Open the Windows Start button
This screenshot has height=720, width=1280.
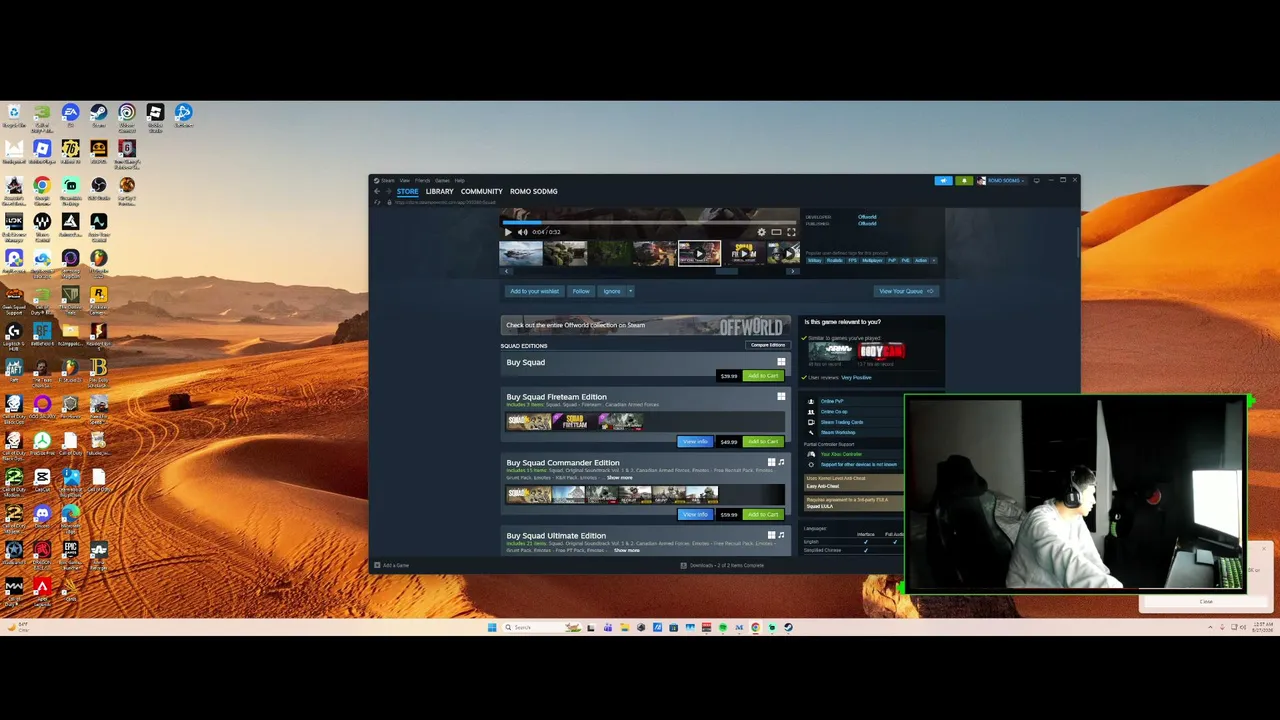492,628
